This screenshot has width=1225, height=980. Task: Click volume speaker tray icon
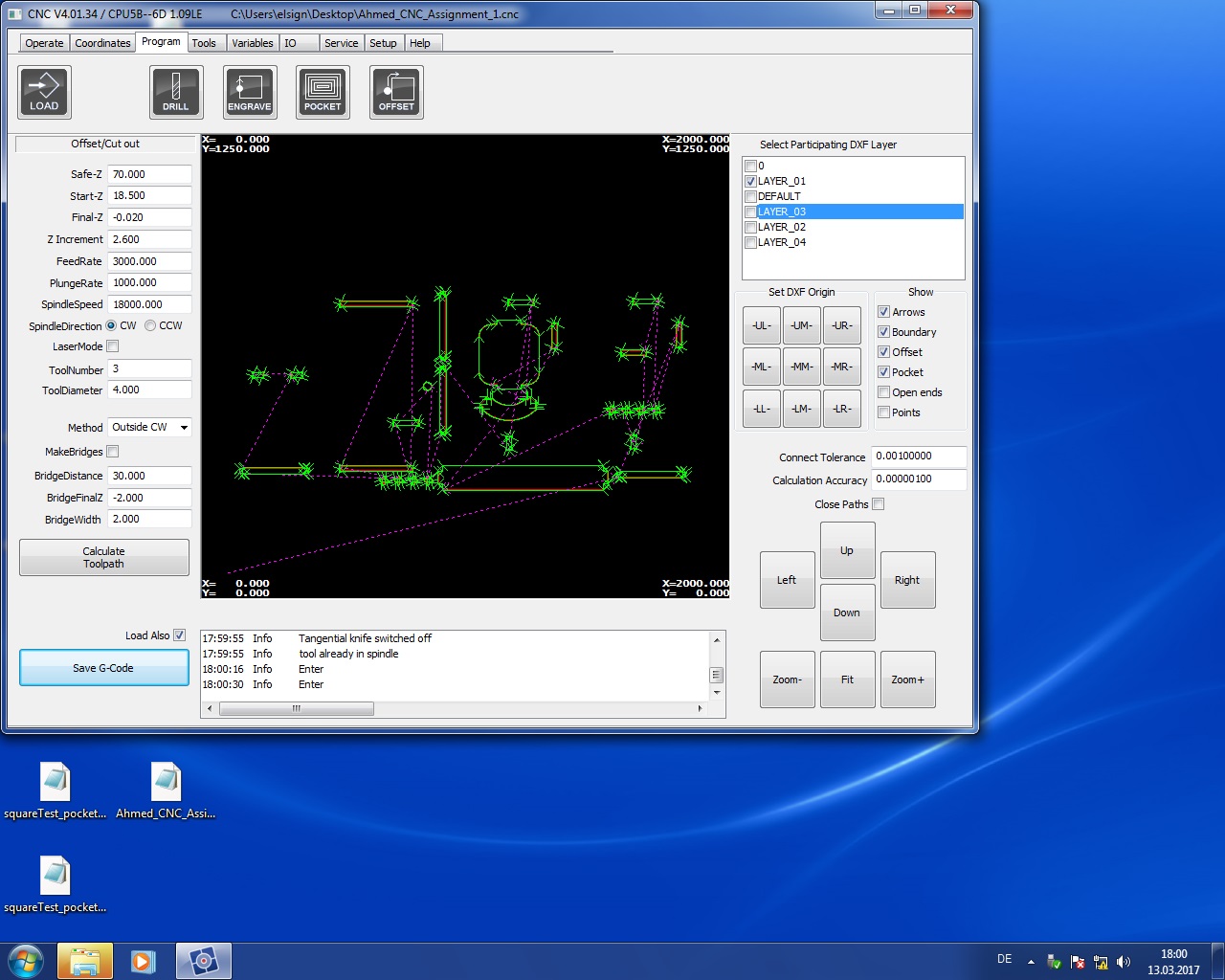pyautogui.click(x=1124, y=962)
